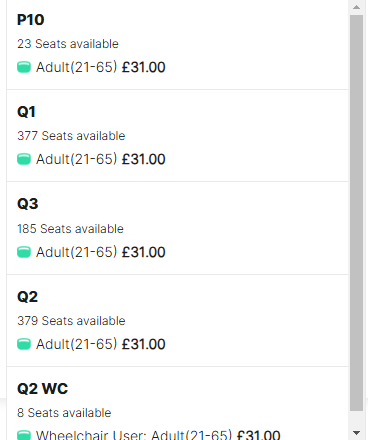Pick Q3 Adult(21-65) £31.00 ticket
This screenshot has height=440, width=368.
pyautogui.click(x=101, y=252)
